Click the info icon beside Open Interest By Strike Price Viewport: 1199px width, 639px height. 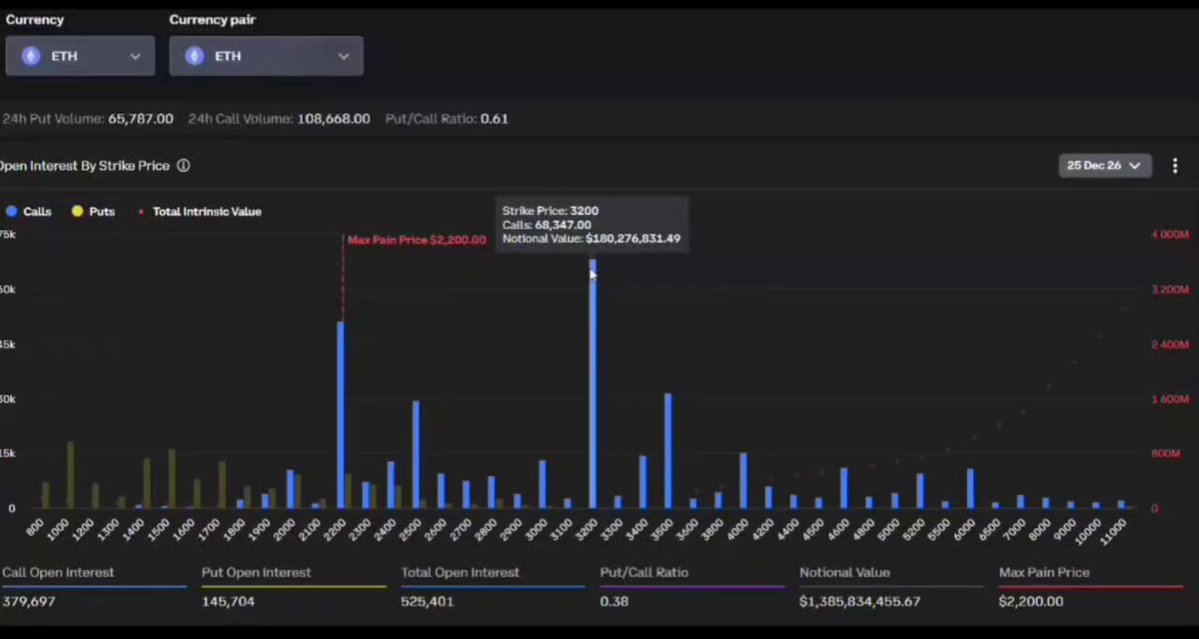[x=184, y=165]
